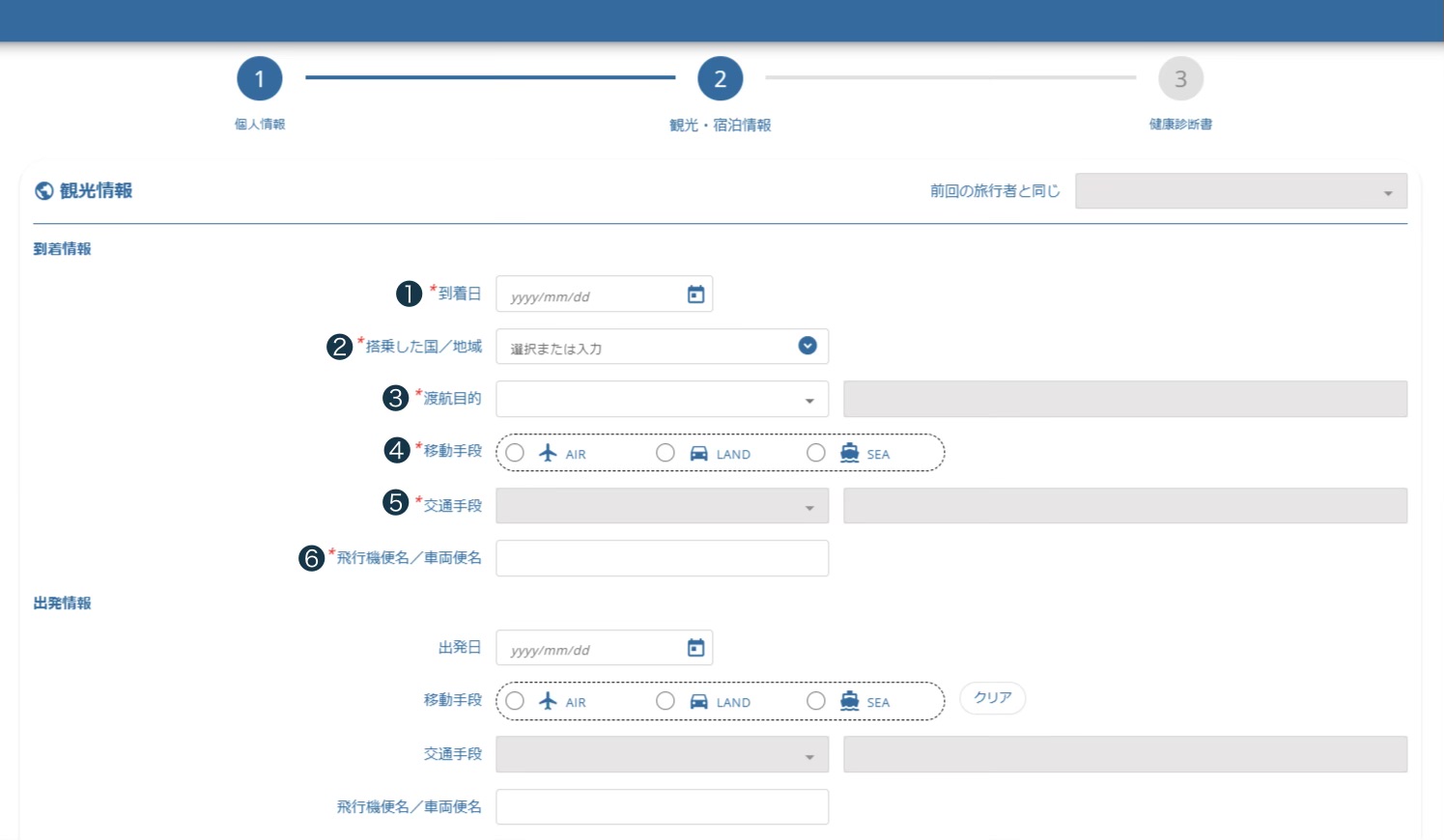Image resolution: width=1444 pixels, height=840 pixels.
Task: Open the 出発日 calendar picker icon
Action: click(695, 648)
